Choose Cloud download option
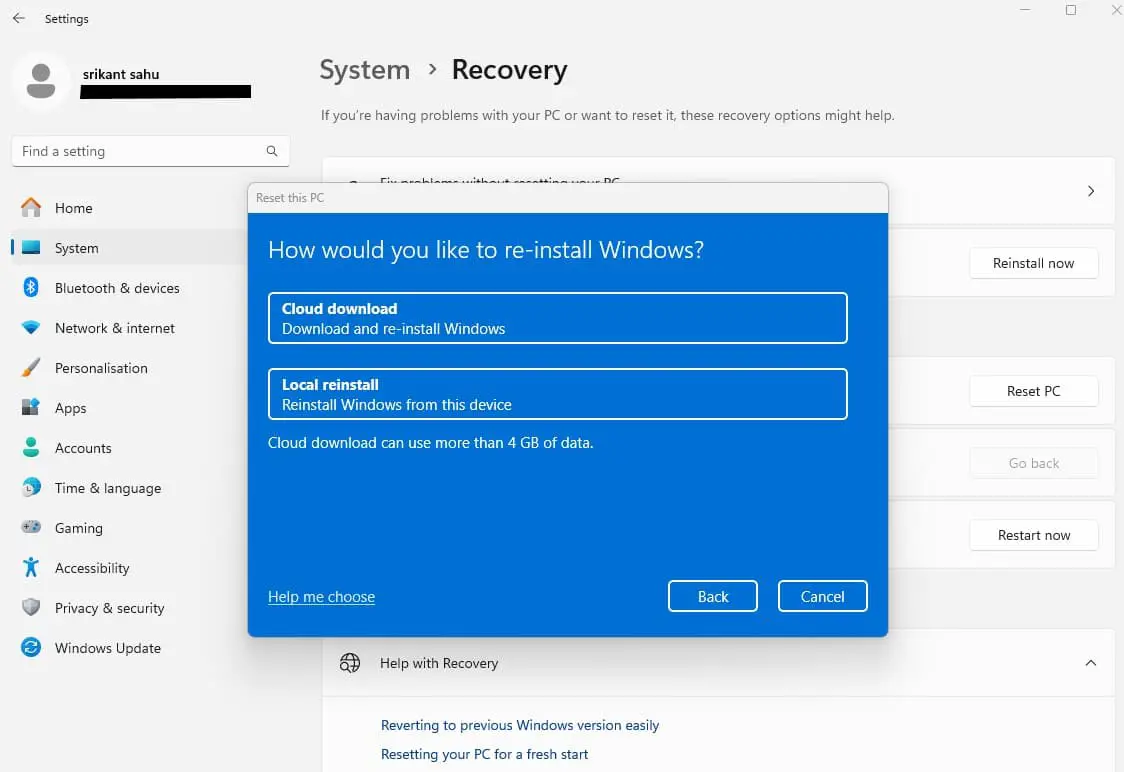 pos(558,318)
